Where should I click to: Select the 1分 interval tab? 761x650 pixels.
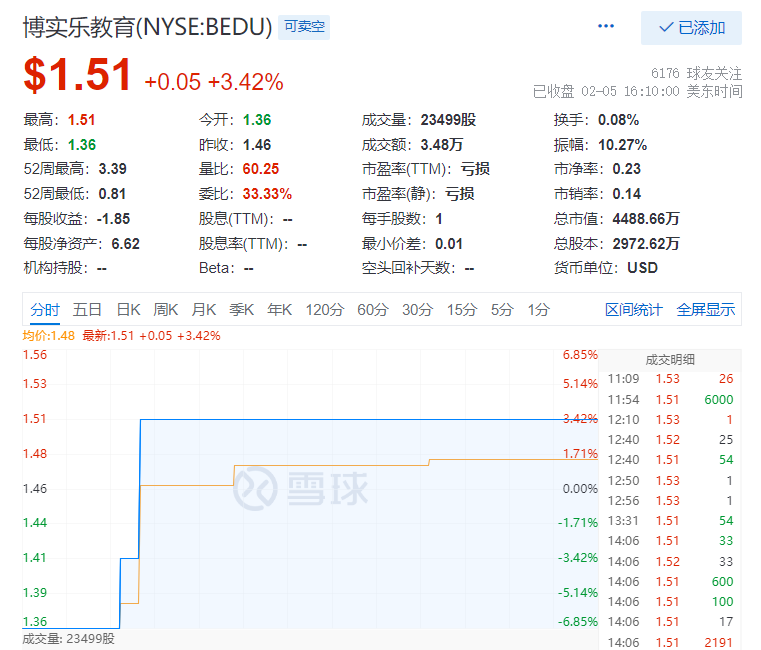[x=539, y=310]
